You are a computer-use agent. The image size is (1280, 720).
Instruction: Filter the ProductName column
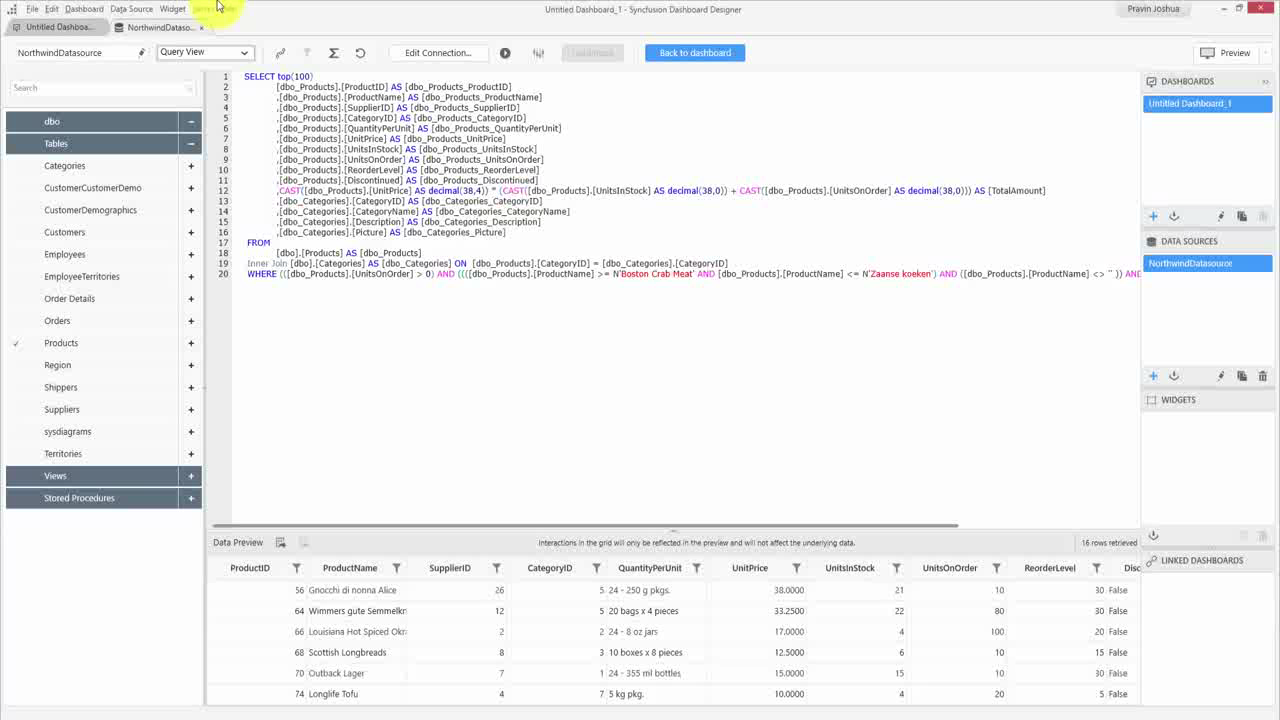click(396, 568)
